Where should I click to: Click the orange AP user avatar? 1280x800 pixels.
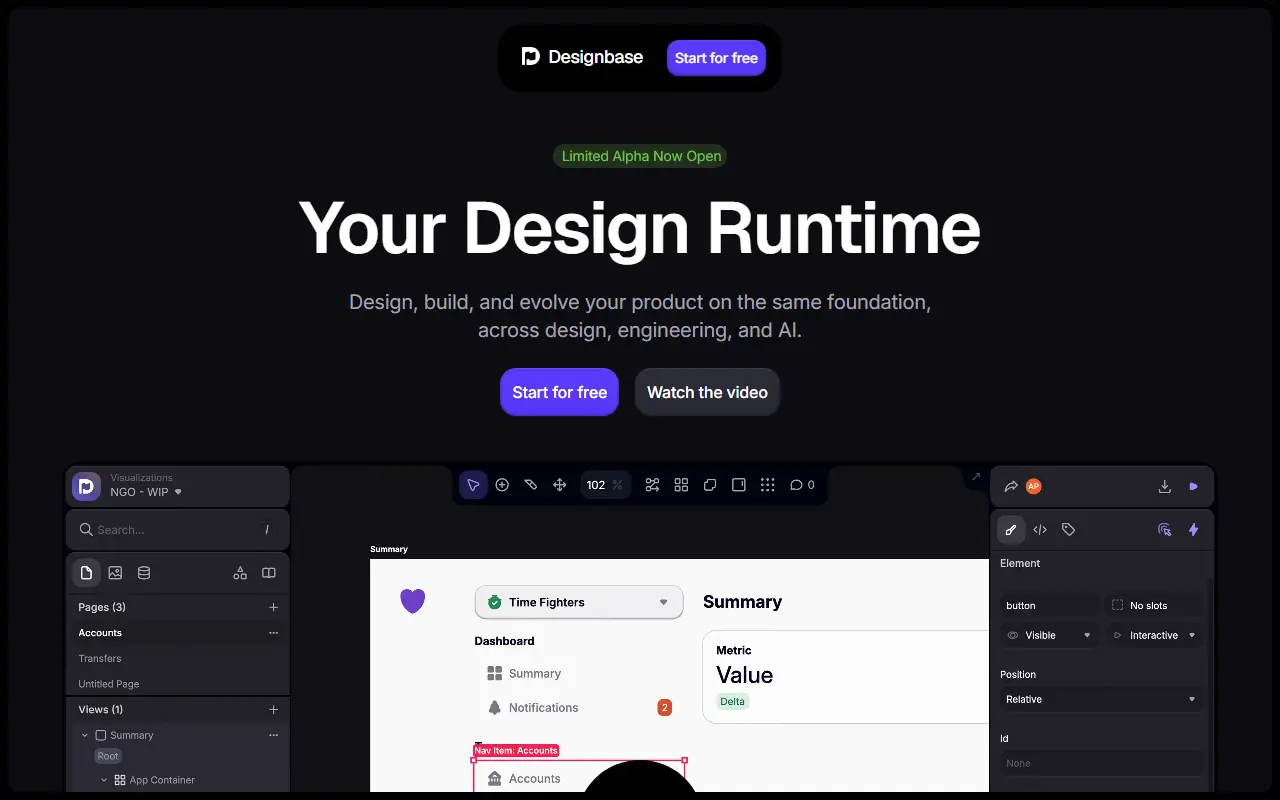click(1034, 486)
